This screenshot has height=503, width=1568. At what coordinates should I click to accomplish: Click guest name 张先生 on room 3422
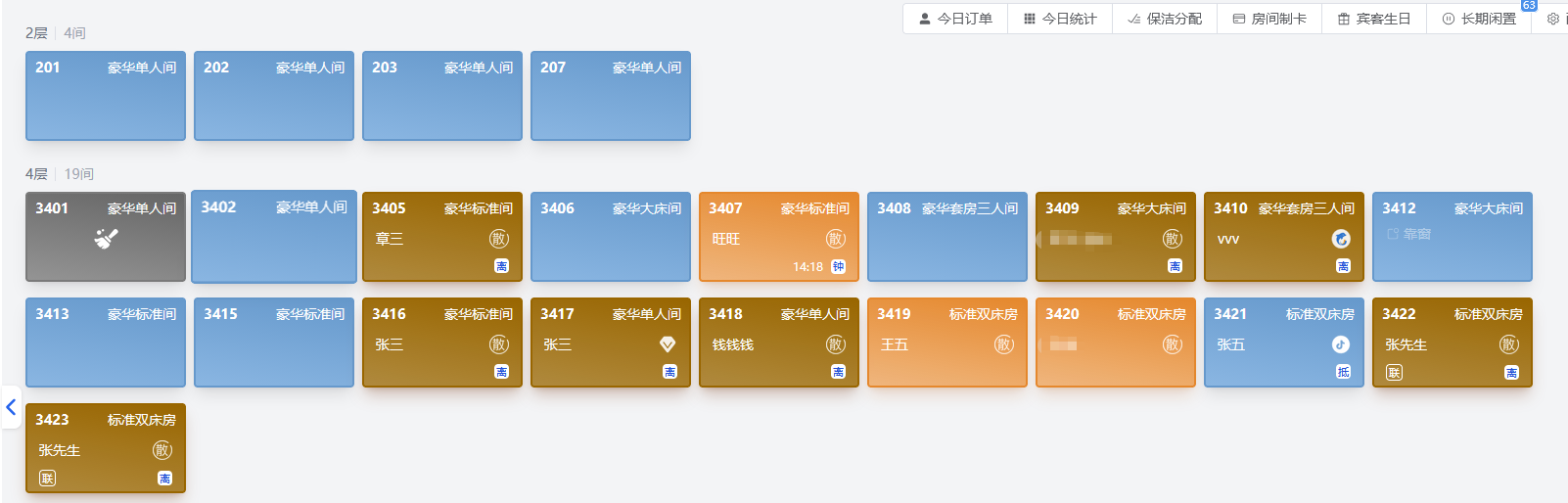pyautogui.click(x=1407, y=344)
